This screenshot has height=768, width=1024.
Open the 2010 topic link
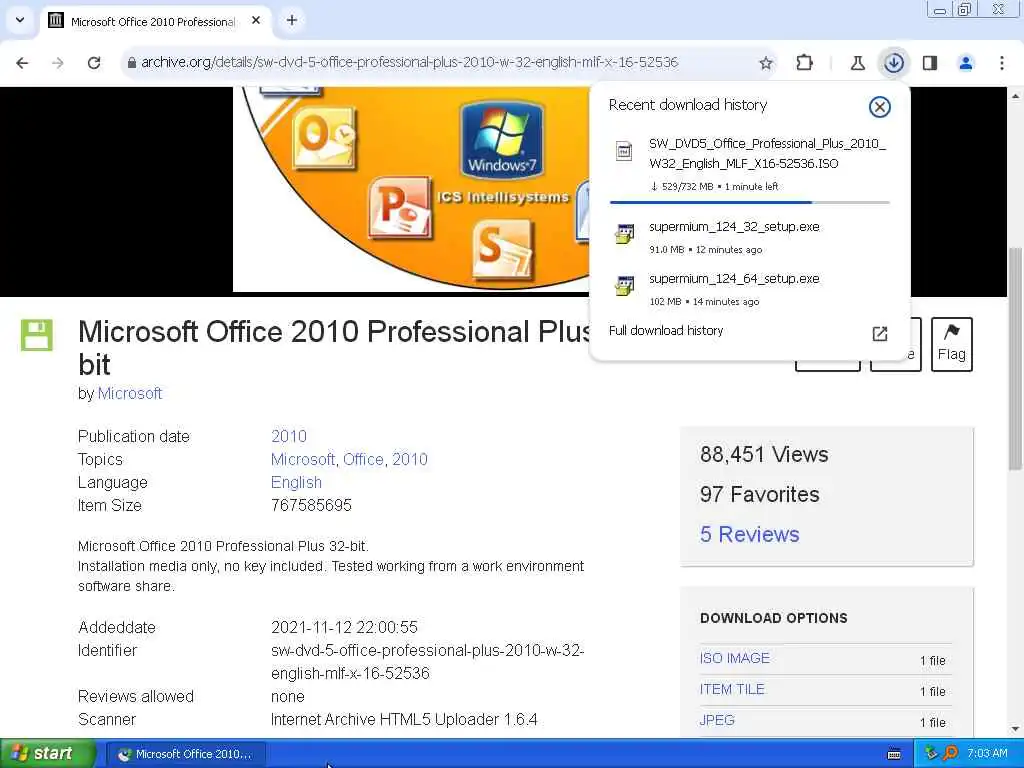tap(409, 459)
